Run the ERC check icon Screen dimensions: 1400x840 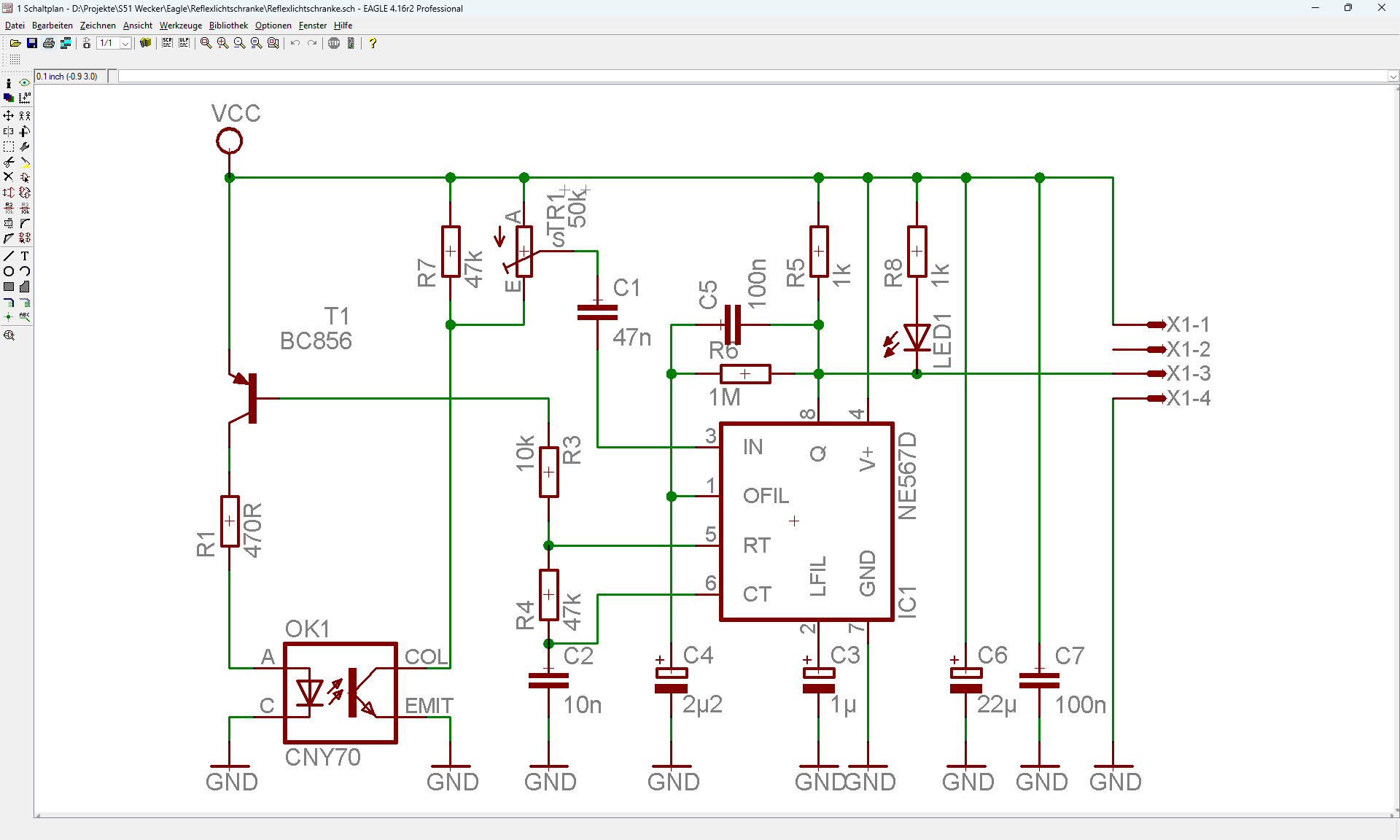[9, 335]
